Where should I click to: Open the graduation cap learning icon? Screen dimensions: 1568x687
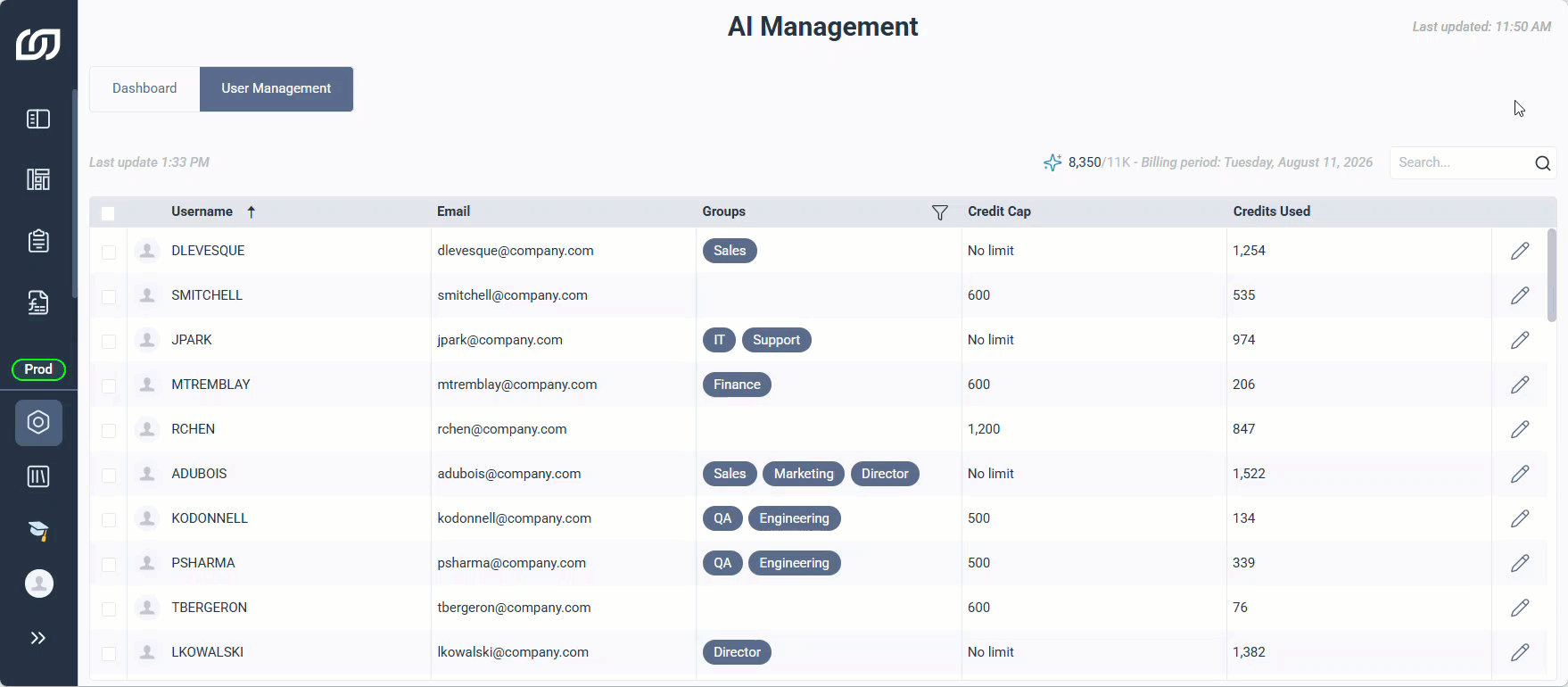(38, 530)
